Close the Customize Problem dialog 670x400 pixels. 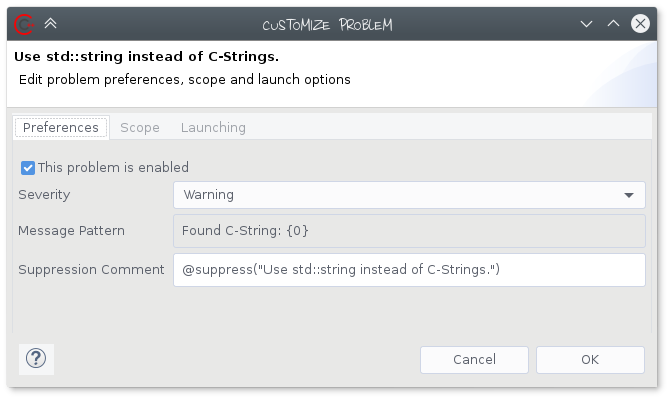(640, 24)
